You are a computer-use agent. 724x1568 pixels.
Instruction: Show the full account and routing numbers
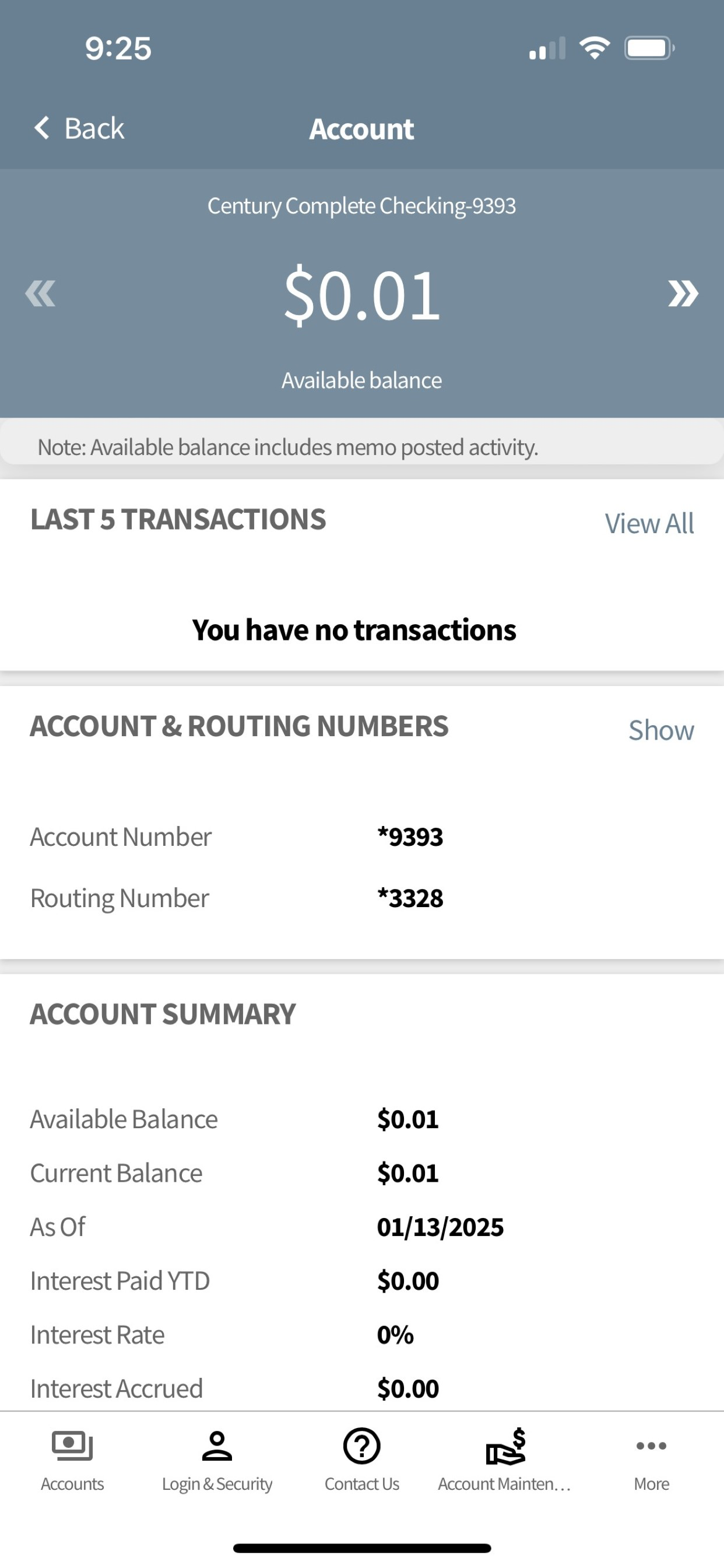pyautogui.click(x=661, y=730)
